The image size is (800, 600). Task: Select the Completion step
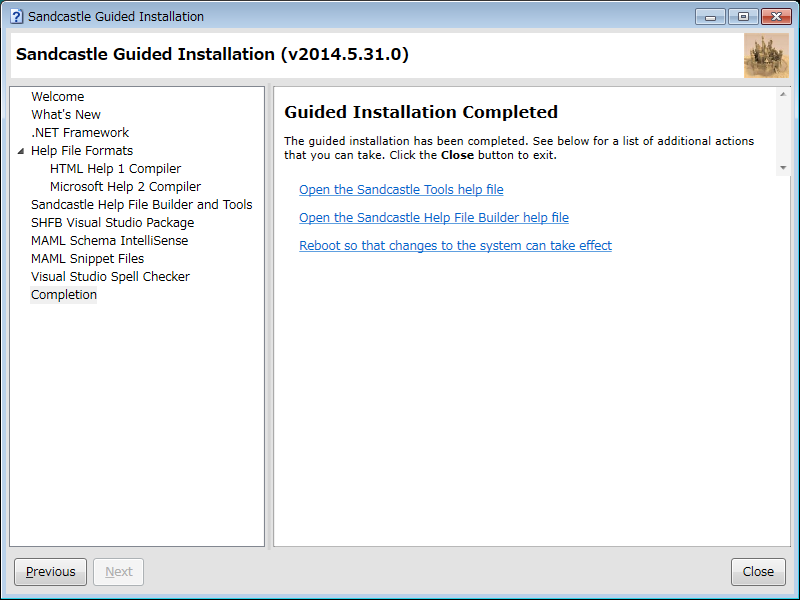coord(64,294)
